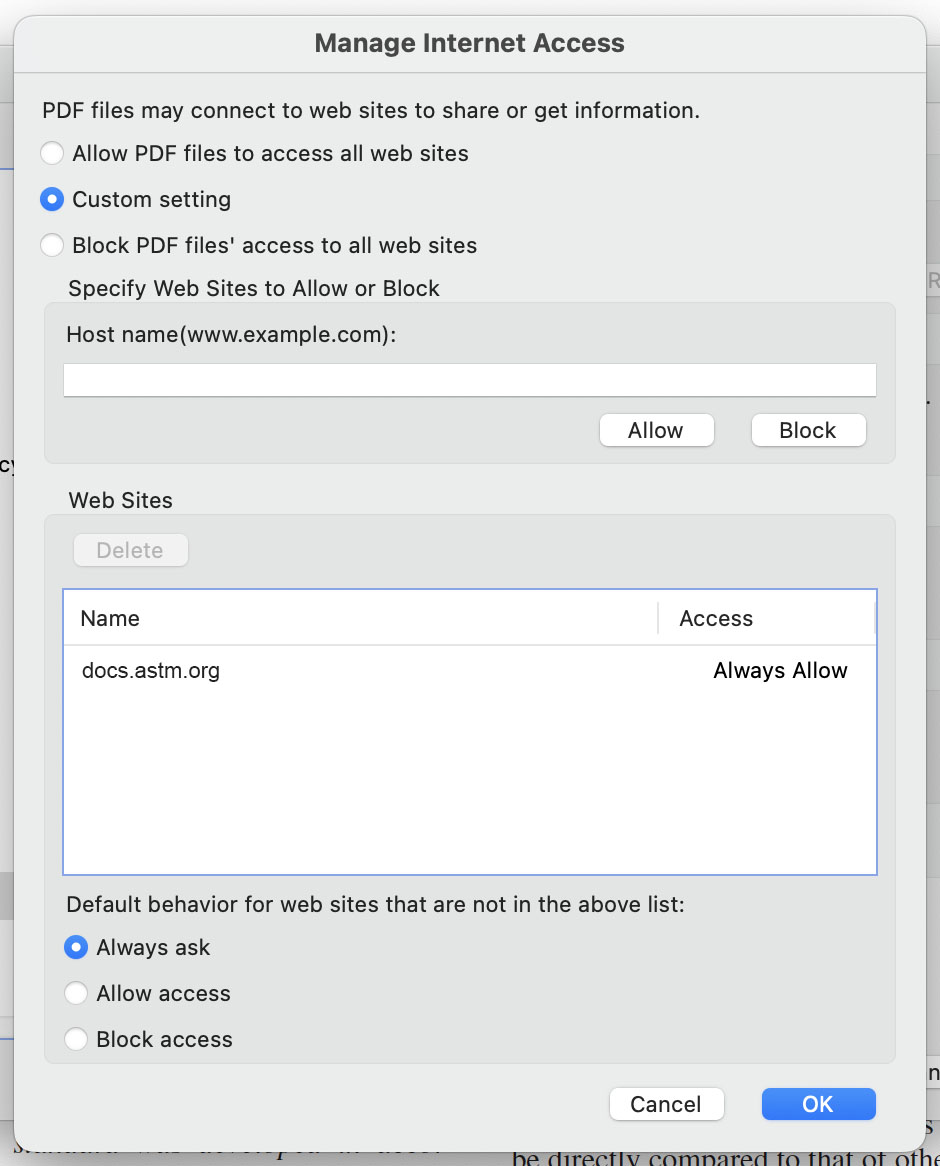Confirm the settings with OK
This screenshot has width=940, height=1166.
coord(818,1104)
